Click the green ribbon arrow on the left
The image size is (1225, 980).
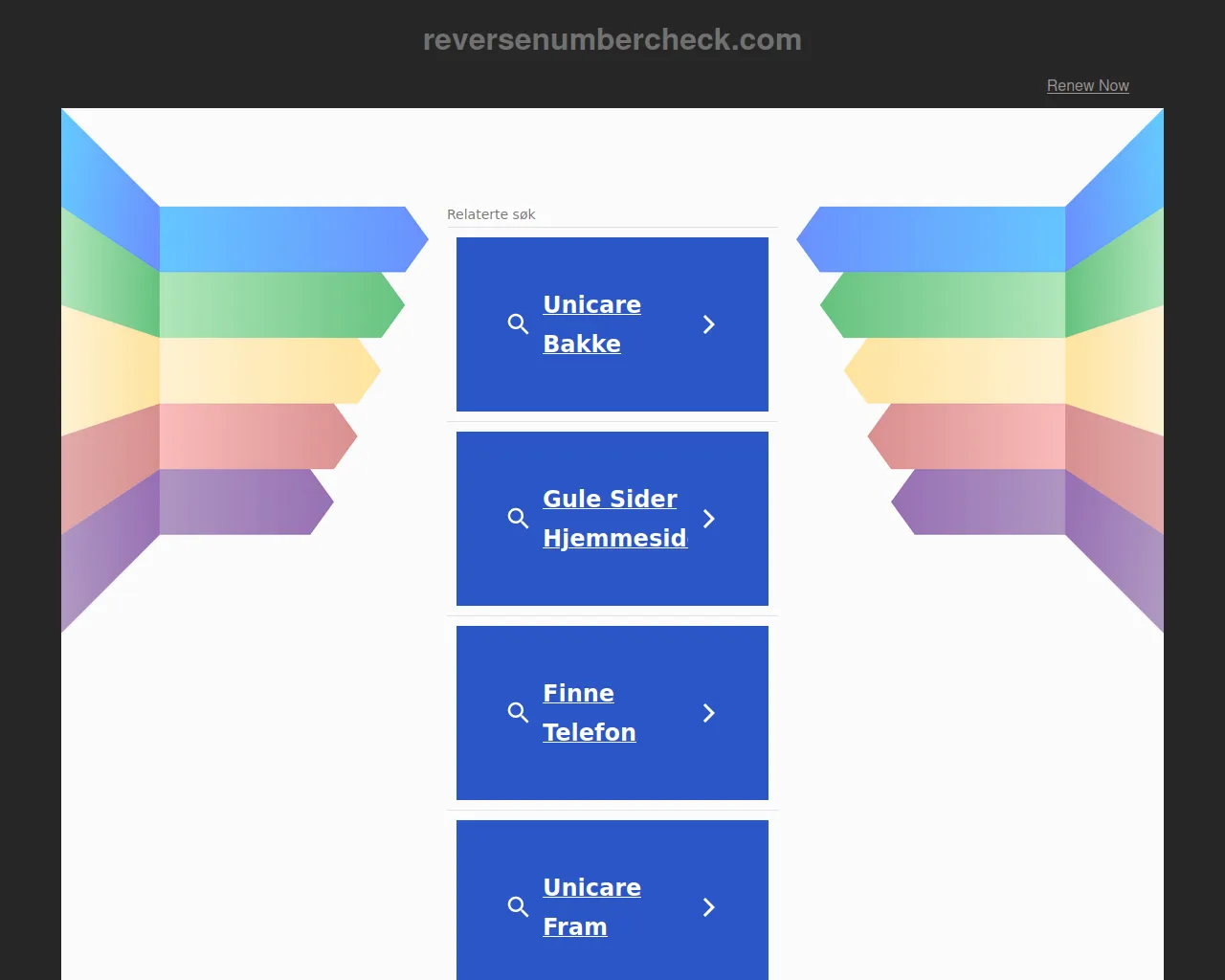click(x=278, y=304)
